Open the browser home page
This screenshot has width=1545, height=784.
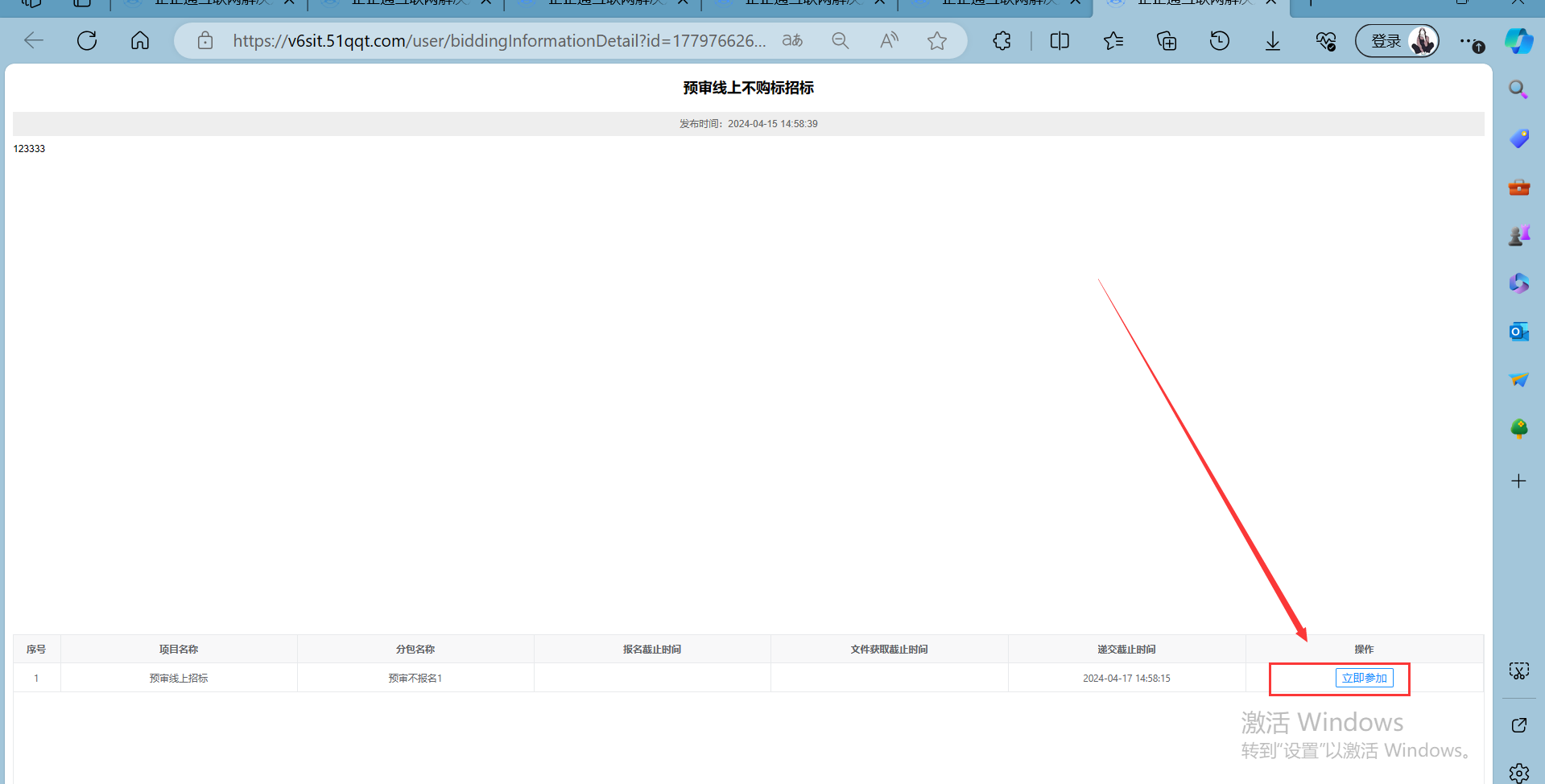click(x=140, y=40)
